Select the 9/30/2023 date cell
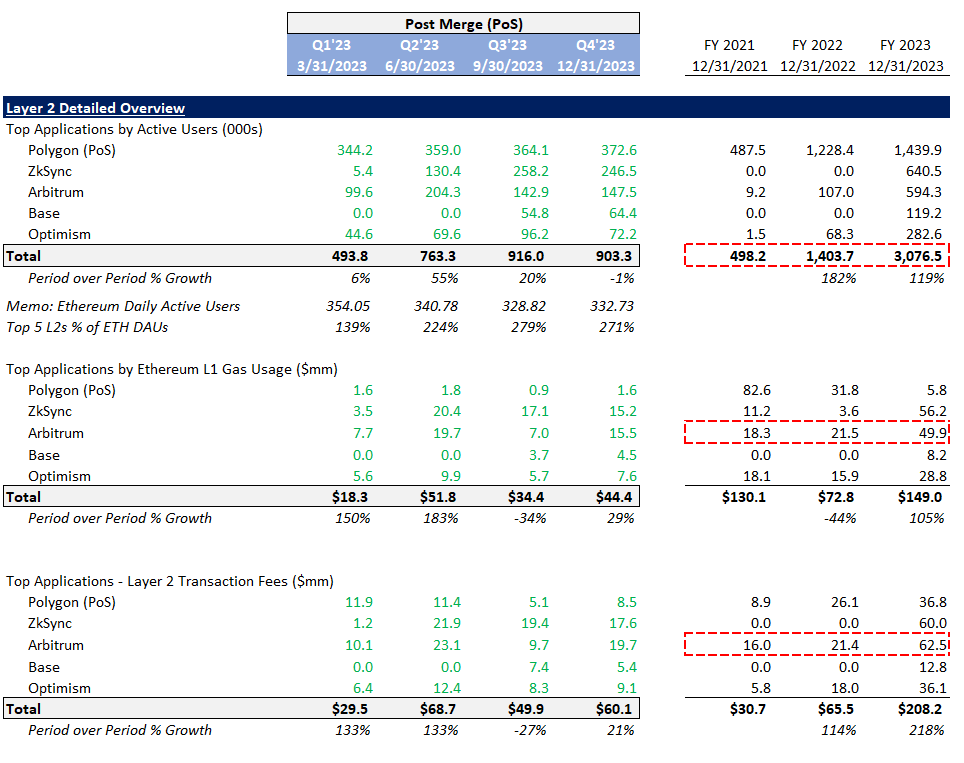The height and width of the screenshot is (763, 964). (x=508, y=66)
